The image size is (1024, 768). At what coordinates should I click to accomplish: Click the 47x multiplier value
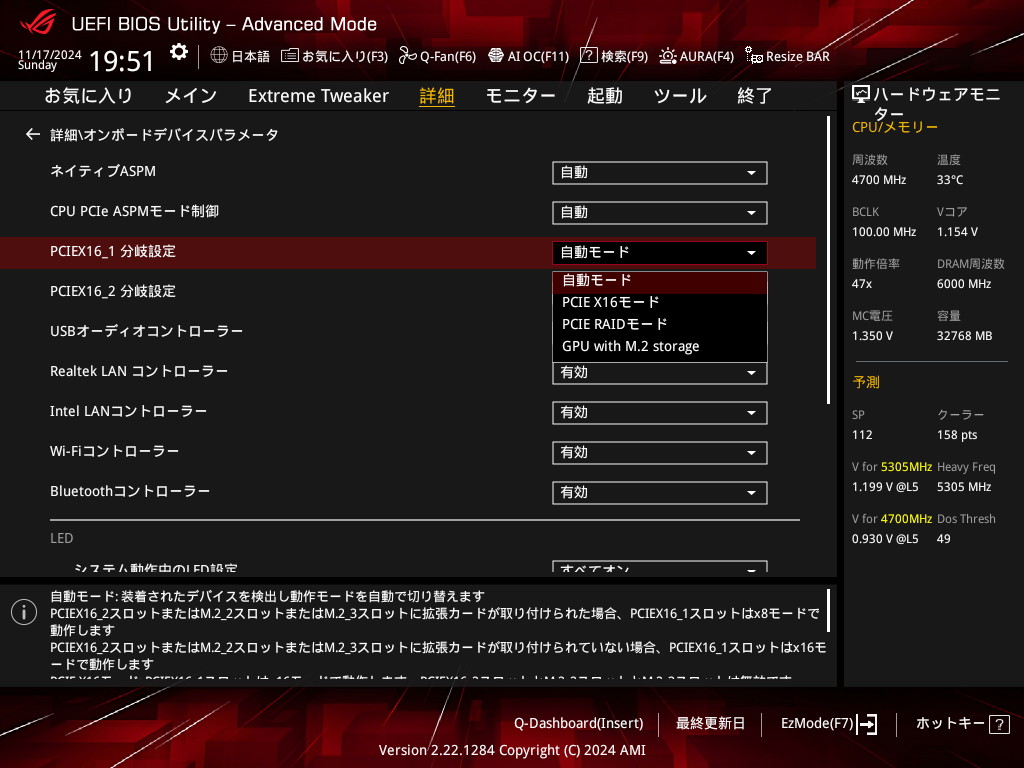862,284
